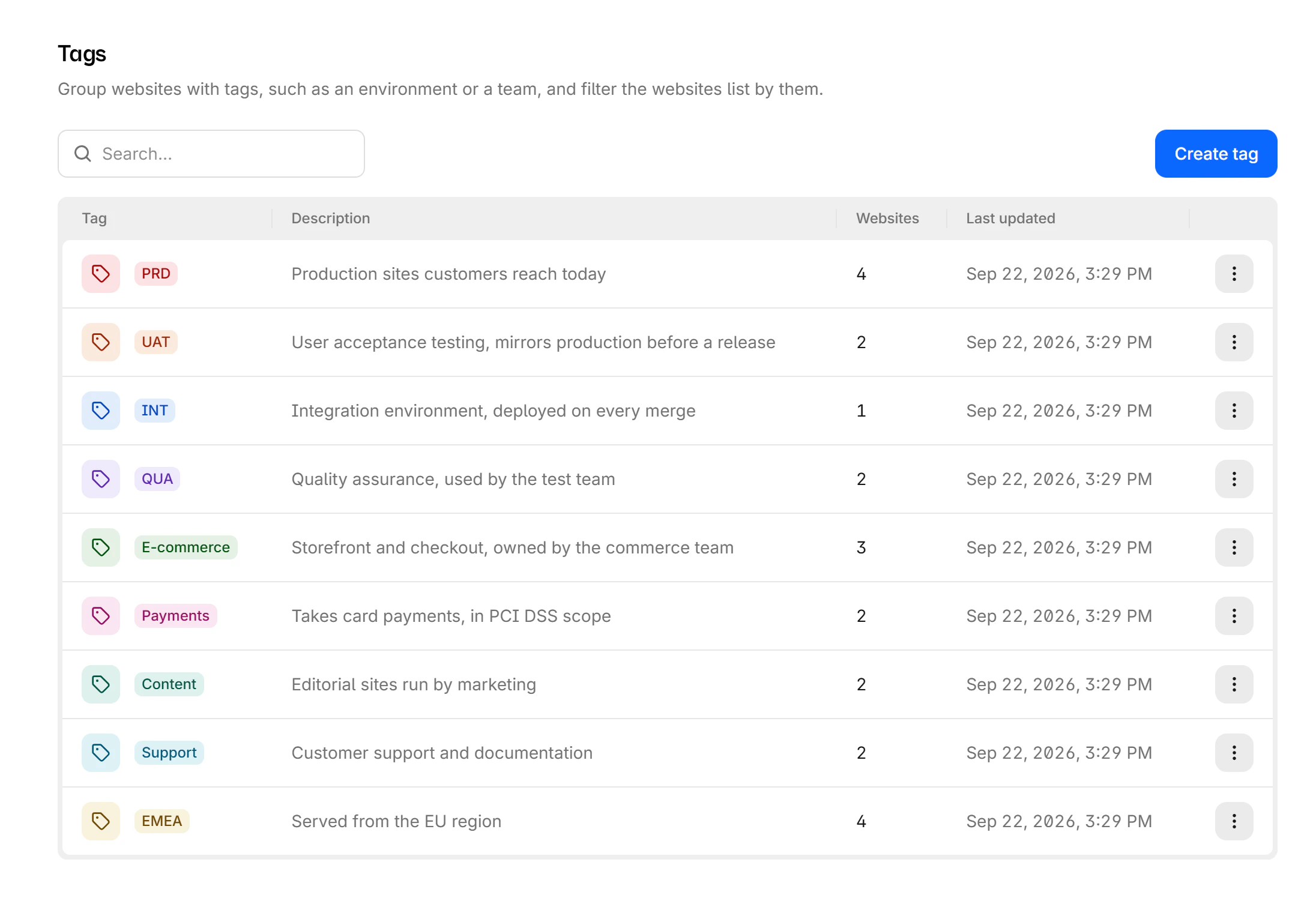Select the QUA tag badge
This screenshot has height=898, width=1316.
tap(157, 479)
